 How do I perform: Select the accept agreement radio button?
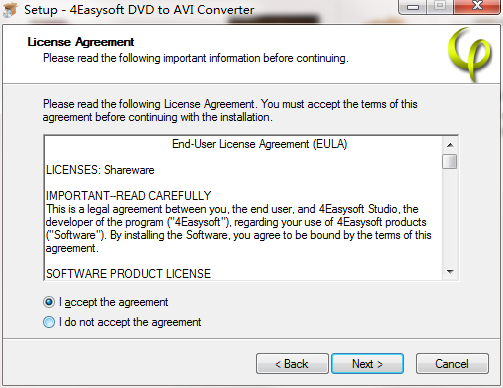point(49,302)
